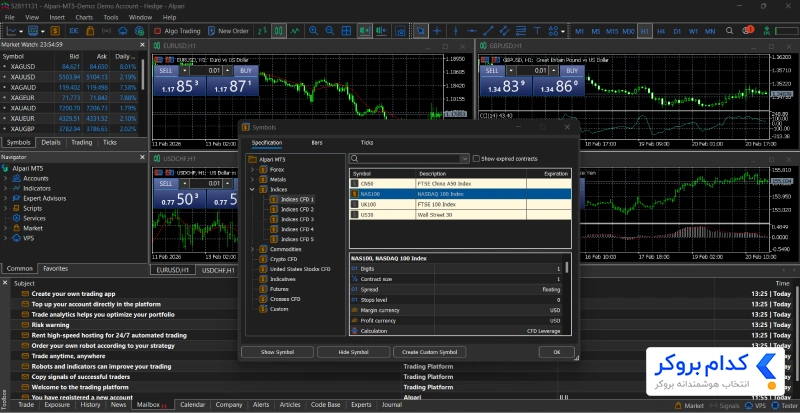Expand the Forex symbol group
800x413 pixels.
252,169
